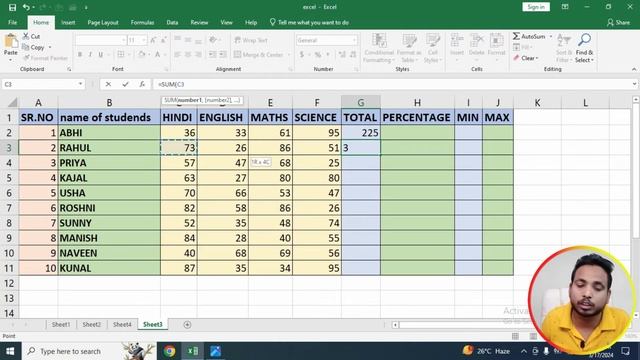The height and width of the screenshot is (360, 640).
Task: Click cell with 225 total for ABHI
Action: click(361, 133)
